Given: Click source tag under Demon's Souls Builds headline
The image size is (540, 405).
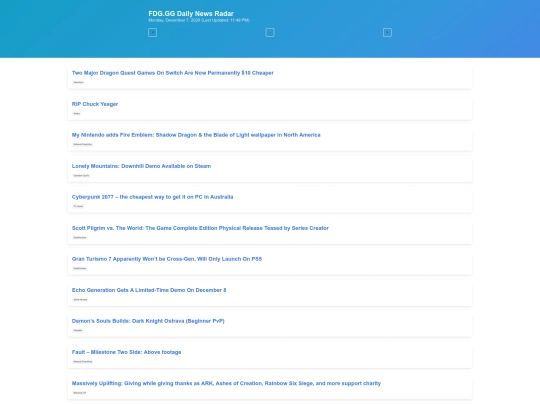Looking at the screenshot, I should (78, 330).
